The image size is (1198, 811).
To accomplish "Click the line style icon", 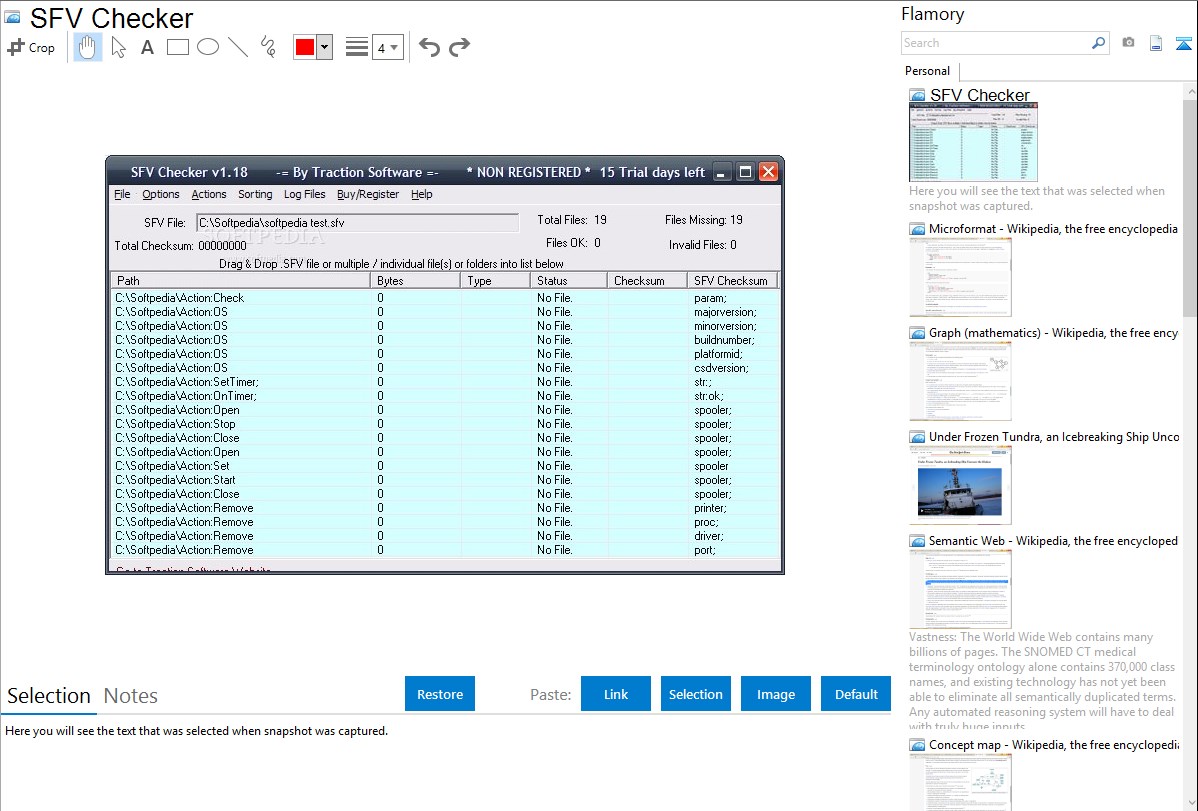I will (x=357, y=47).
